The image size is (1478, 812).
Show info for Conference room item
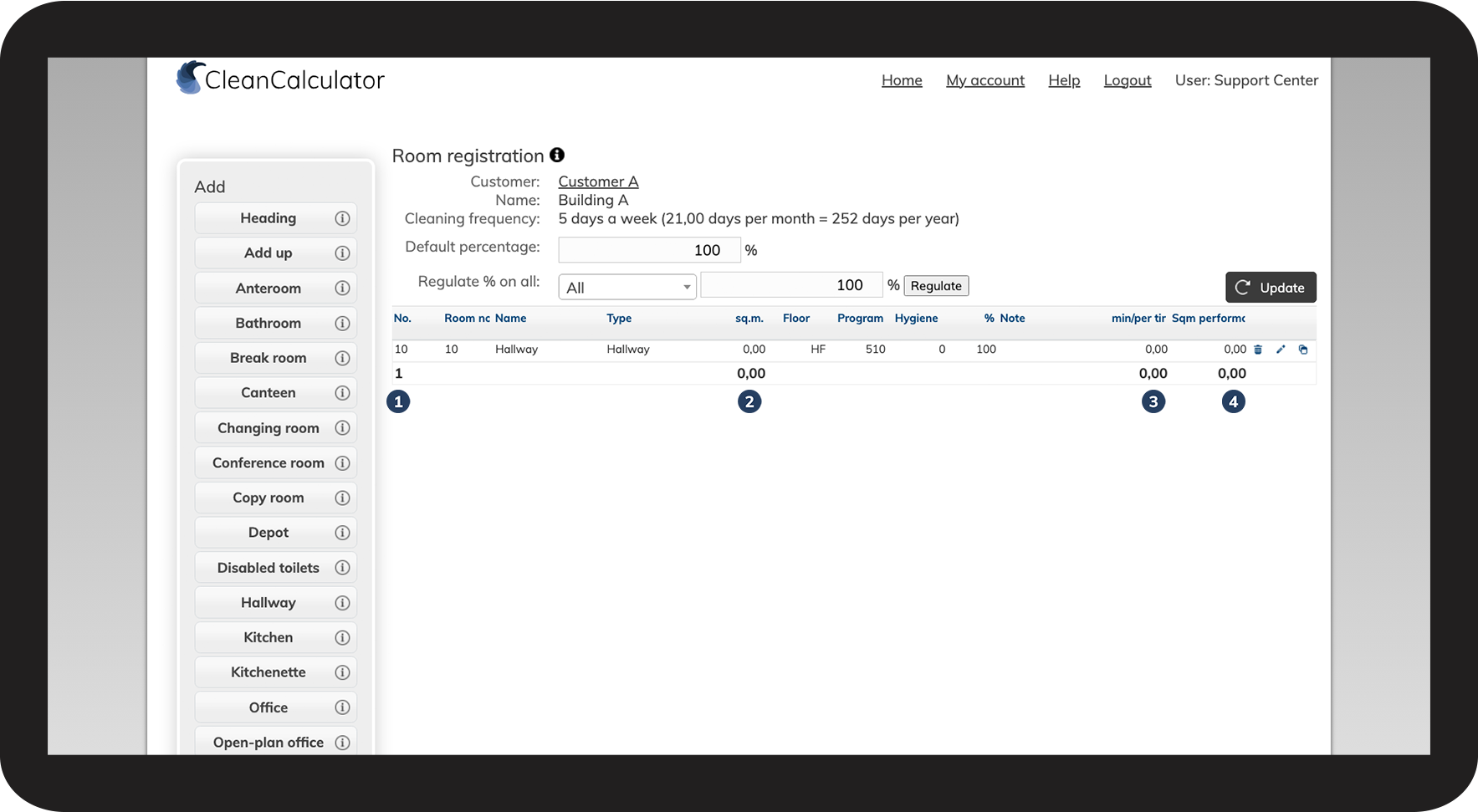click(342, 462)
